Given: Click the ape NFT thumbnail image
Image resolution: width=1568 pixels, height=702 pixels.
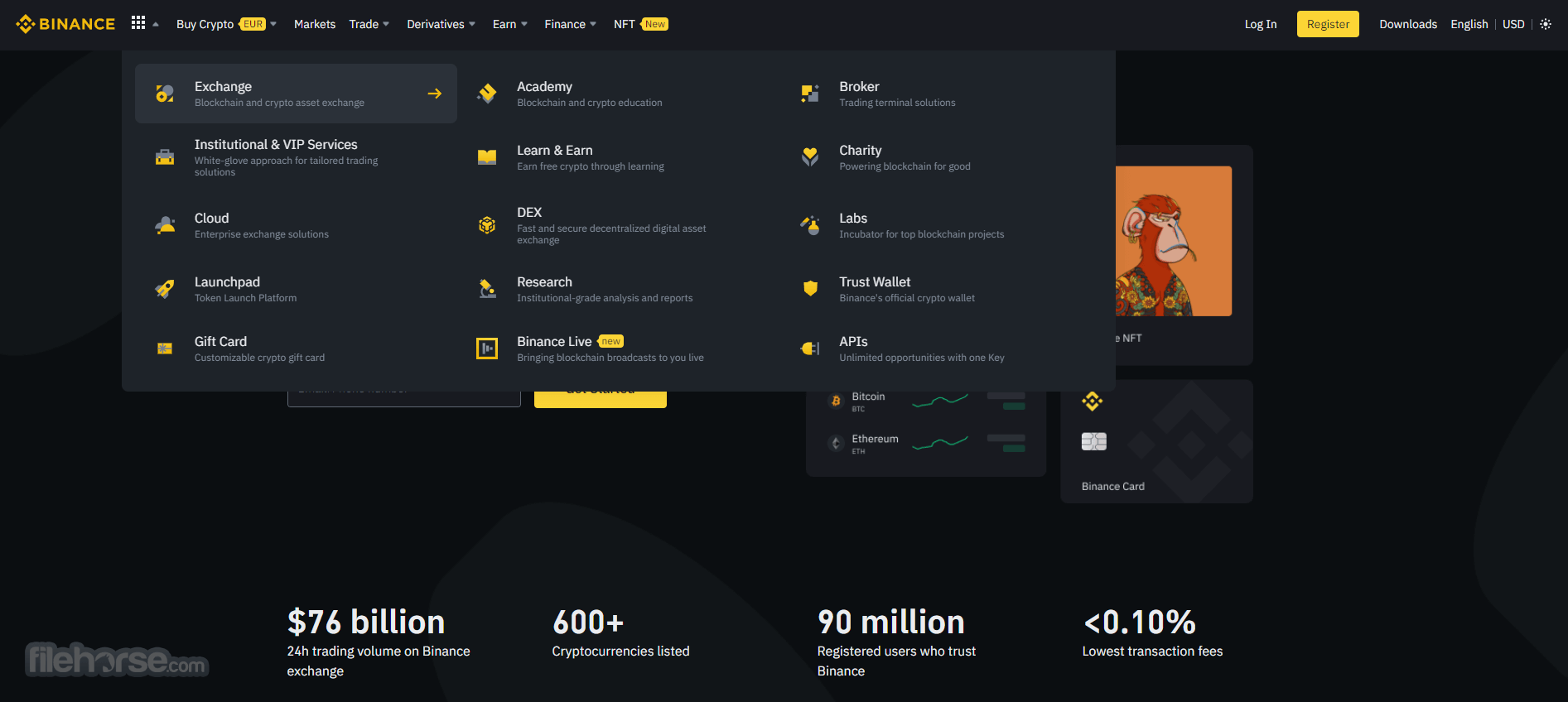Looking at the screenshot, I should click(x=1174, y=241).
